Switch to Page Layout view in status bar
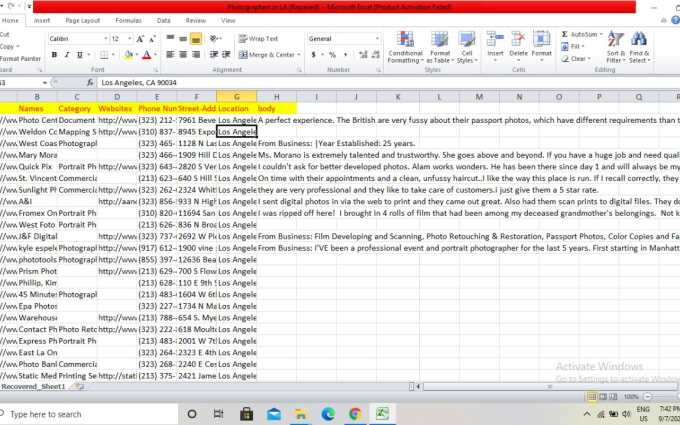This screenshot has height=425, width=680. (603, 396)
